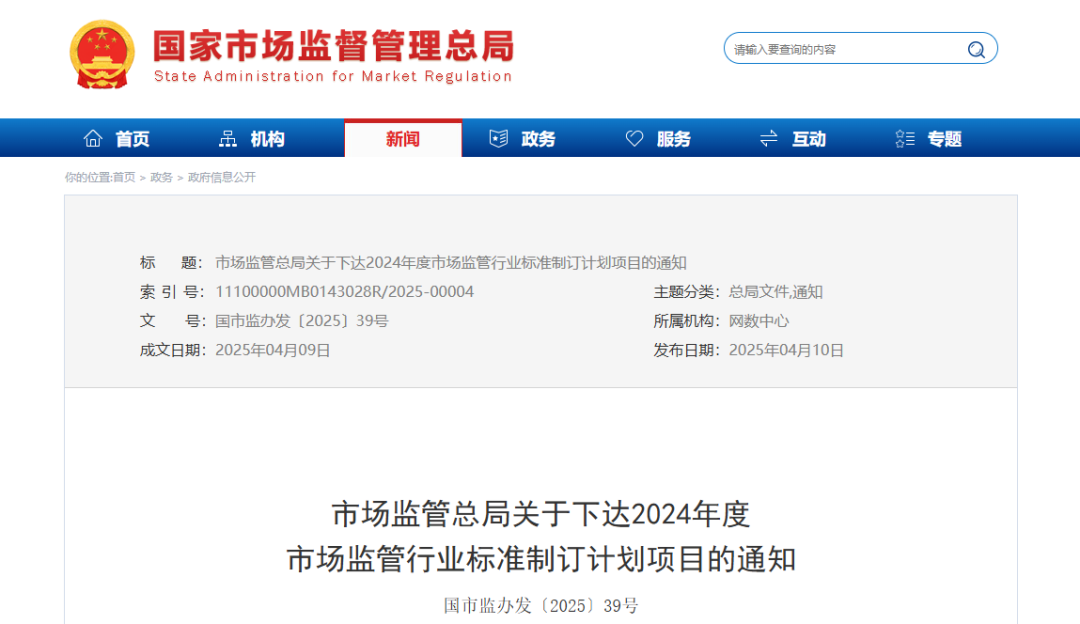This screenshot has height=624, width=1080.
Task: Click the 你的位置 breadcrumb label
Action: (x=89, y=178)
